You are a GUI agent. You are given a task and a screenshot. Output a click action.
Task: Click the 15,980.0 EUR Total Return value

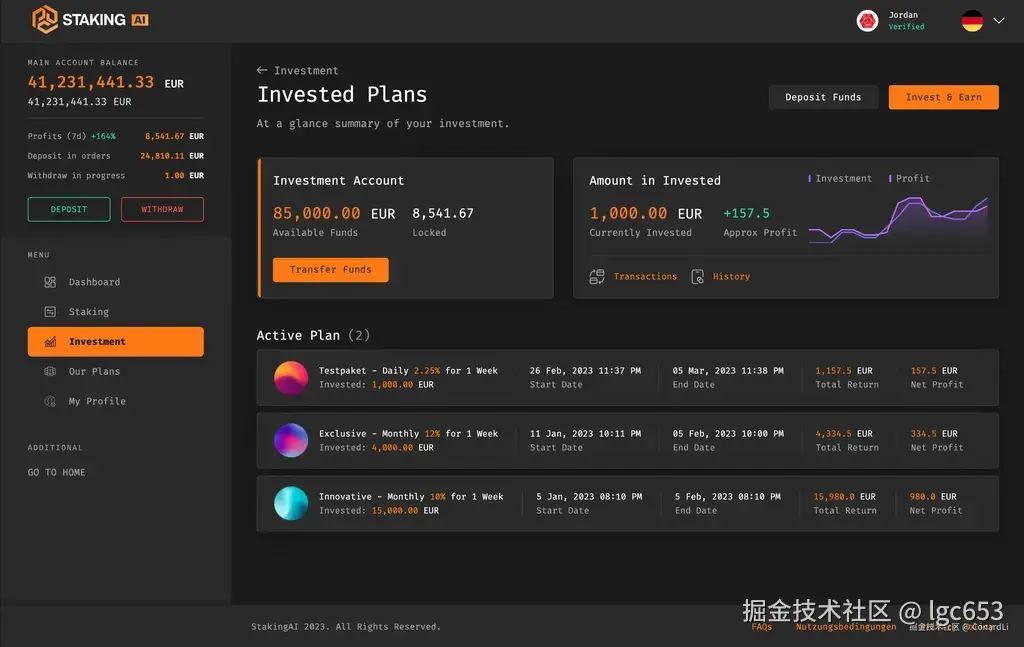[x=844, y=496]
